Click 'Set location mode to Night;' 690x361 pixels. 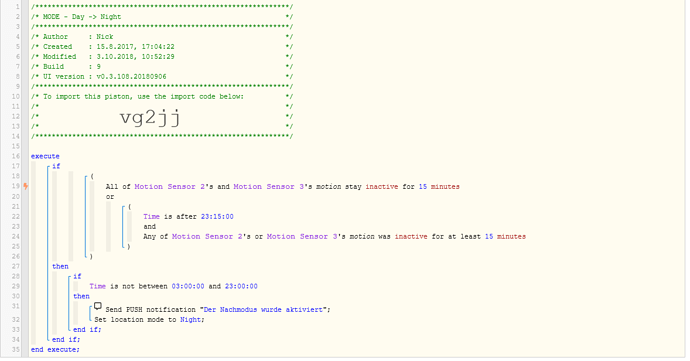(149, 320)
